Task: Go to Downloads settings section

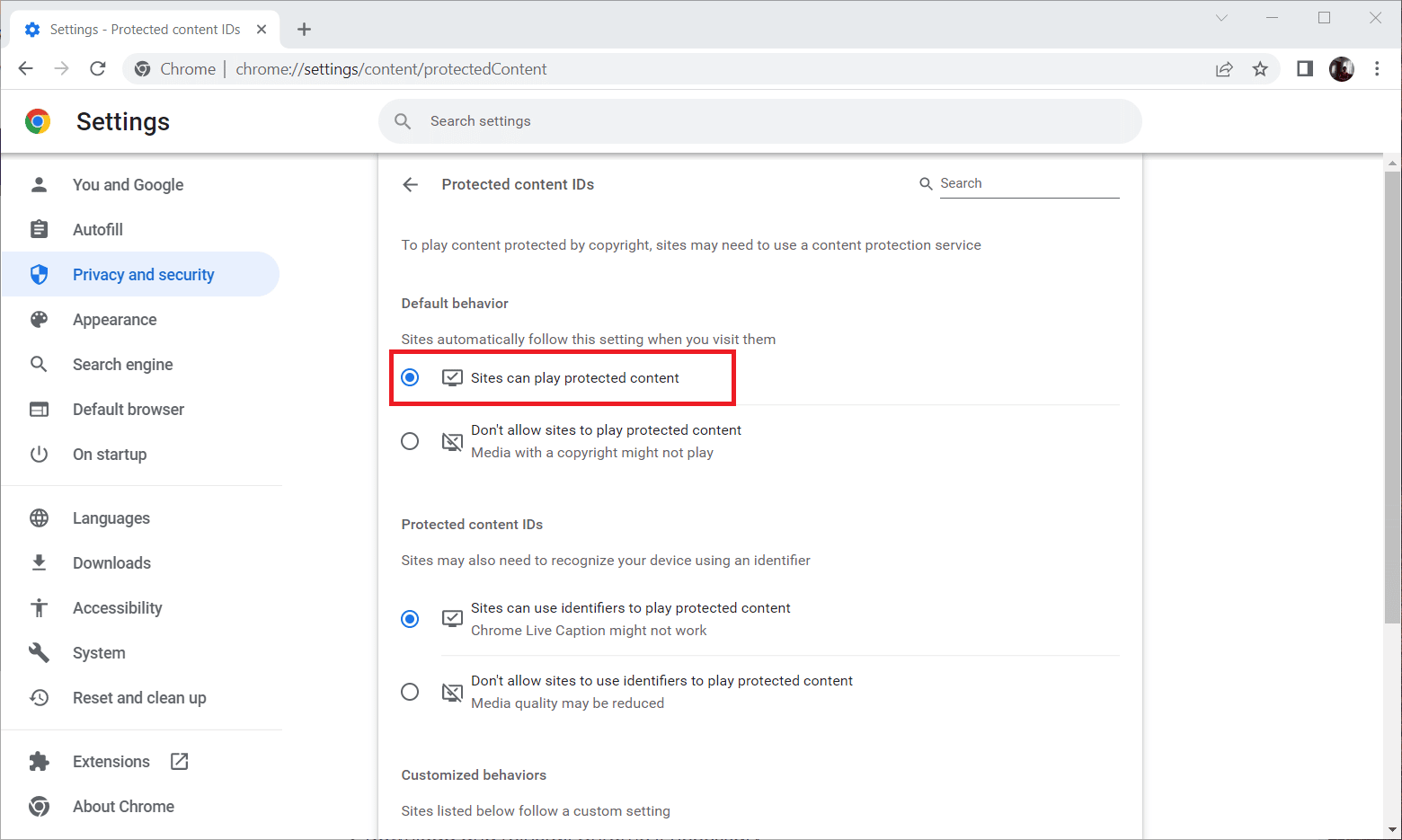Action: [x=111, y=563]
